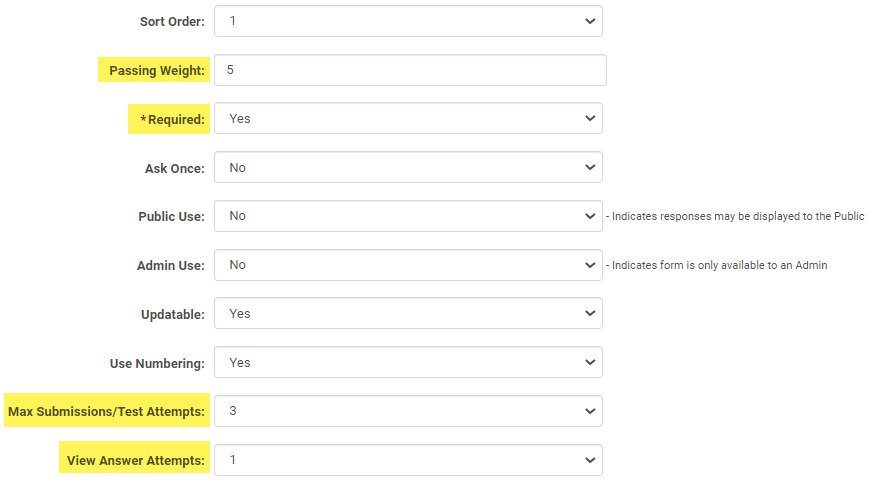Expand the Public Use dropdown
The height and width of the screenshot is (481, 875).
tap(408, 216)
